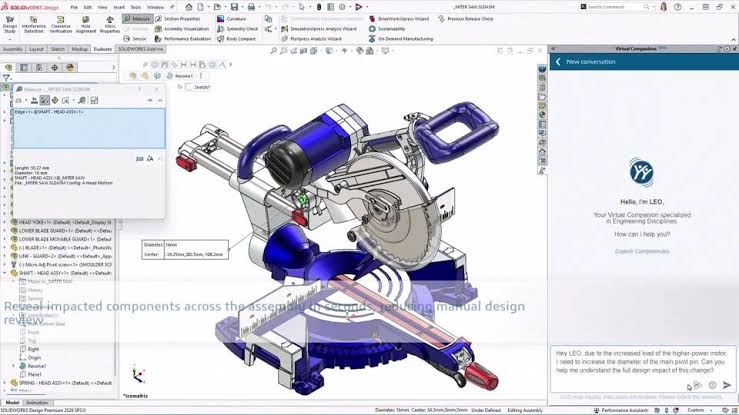The image size is (739, 415).
Task: Open the Edit menu
Action: click(88, 8)
